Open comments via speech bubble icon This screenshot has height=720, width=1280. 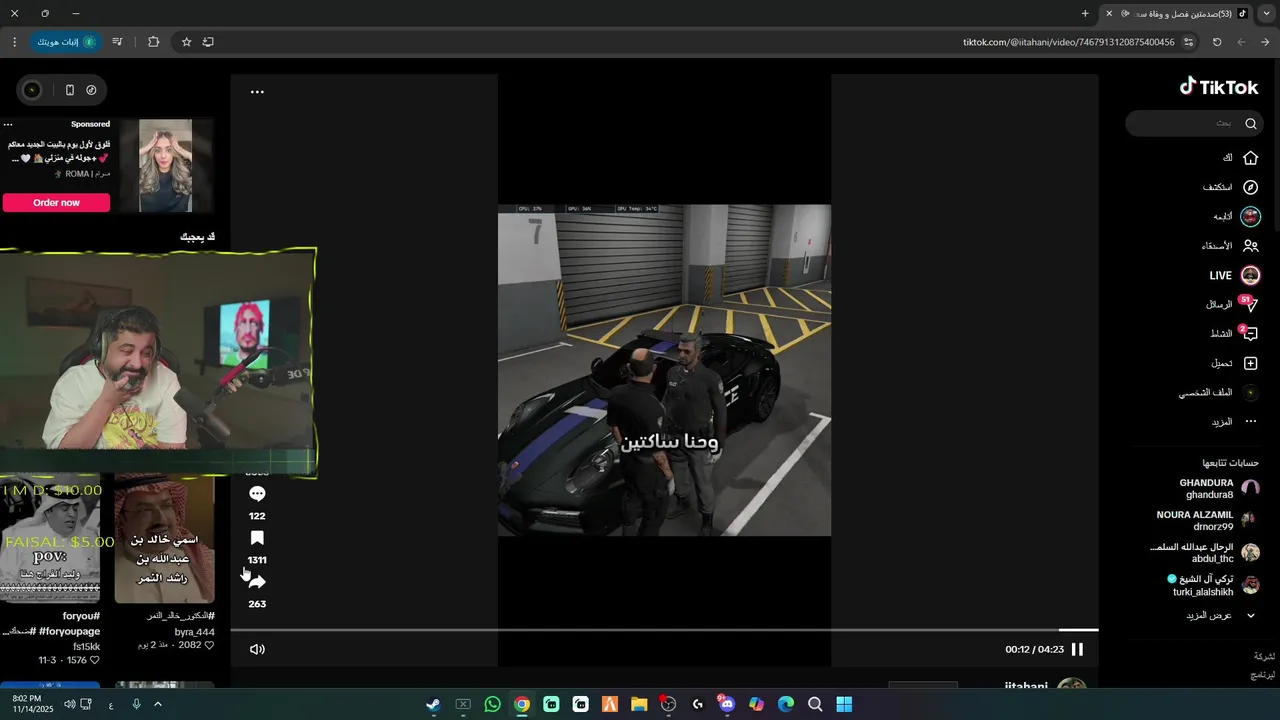[x=257, y=494]
